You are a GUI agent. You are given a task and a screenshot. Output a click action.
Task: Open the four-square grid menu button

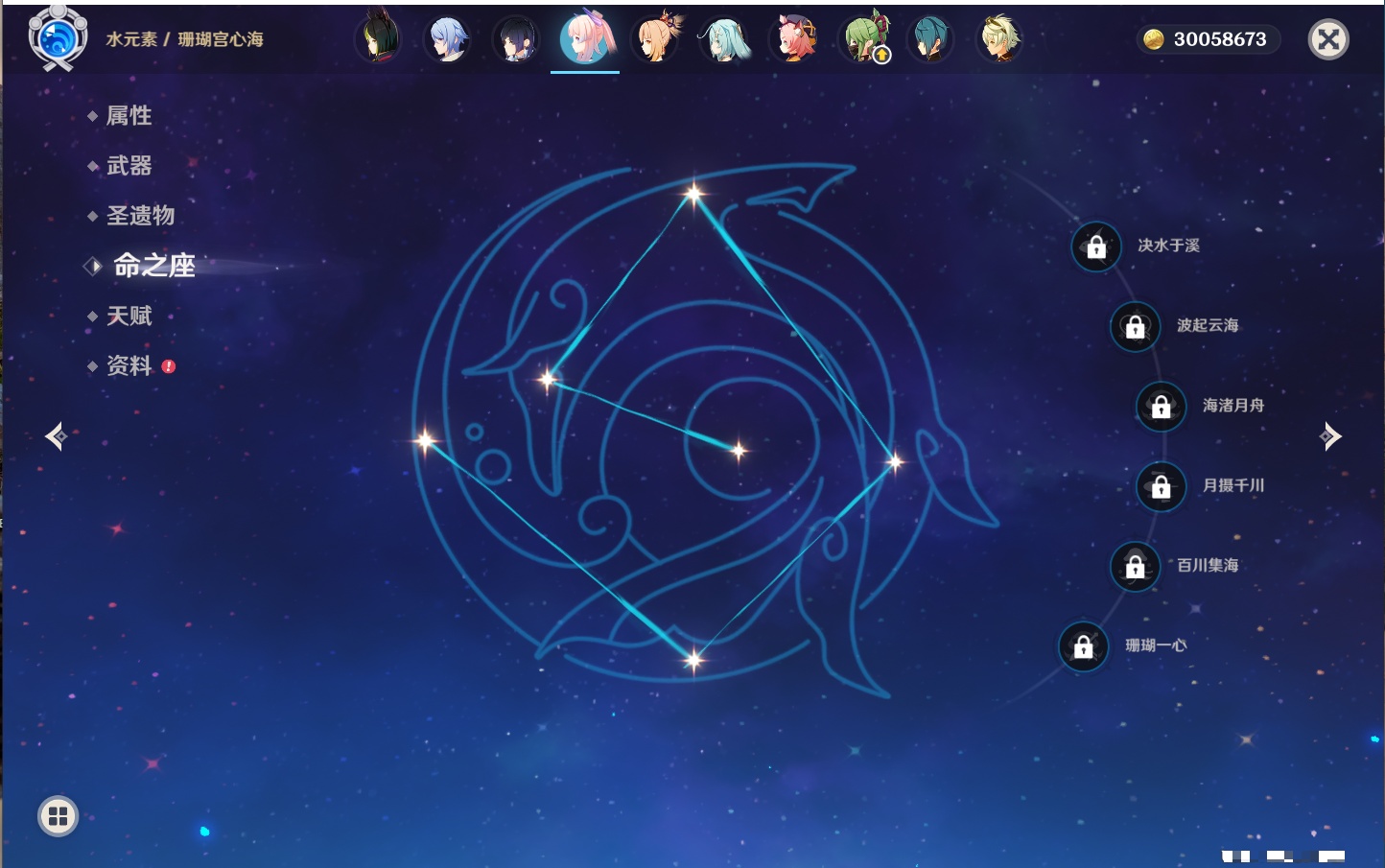[x=58, y=816]
